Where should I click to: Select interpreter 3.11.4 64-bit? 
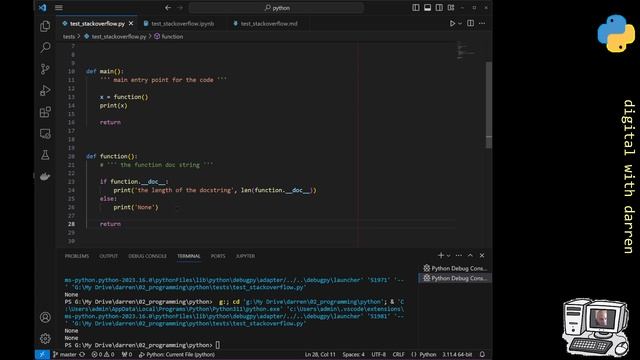click(x=457, y=354)
